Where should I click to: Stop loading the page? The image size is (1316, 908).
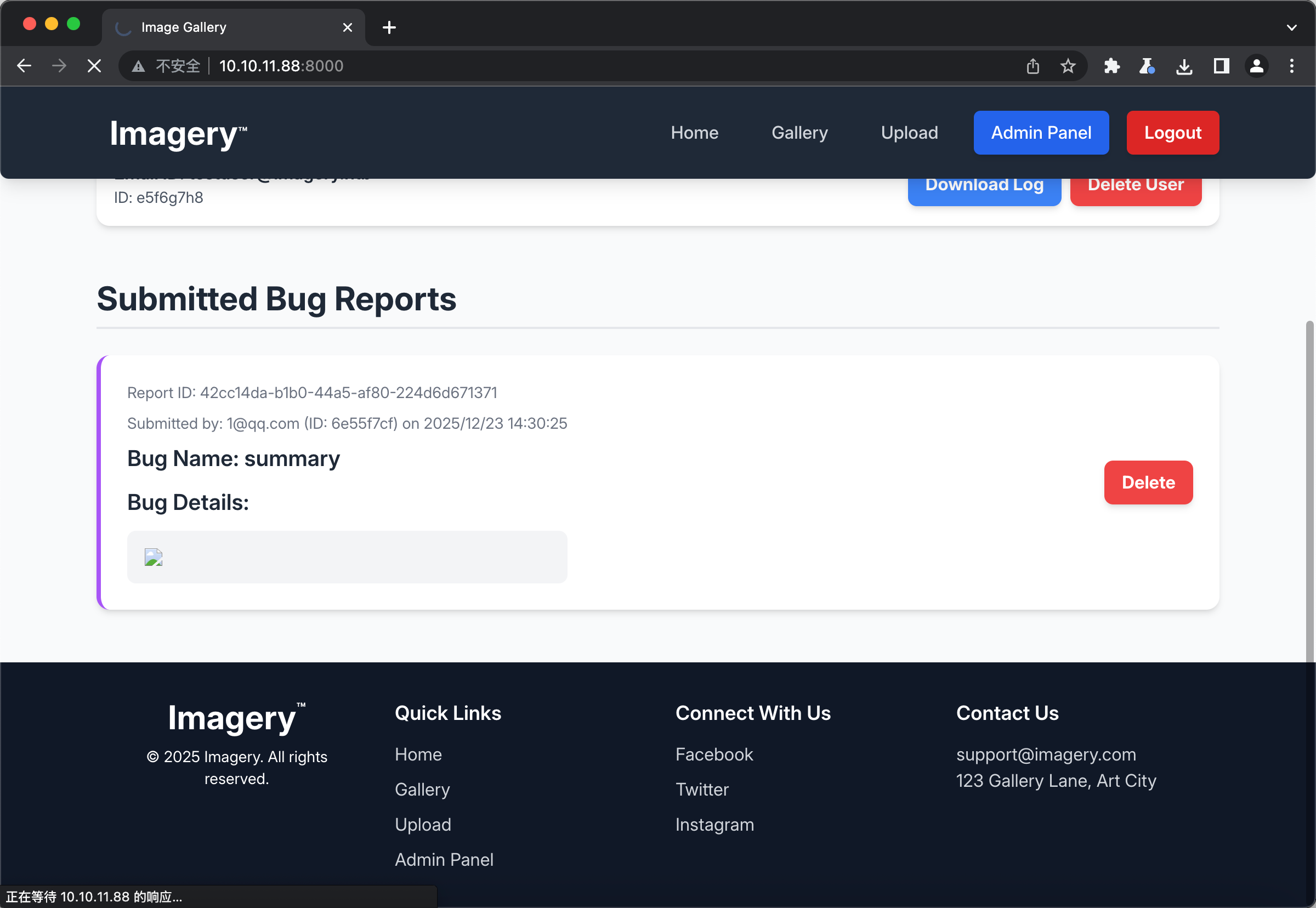coord(94,66)
